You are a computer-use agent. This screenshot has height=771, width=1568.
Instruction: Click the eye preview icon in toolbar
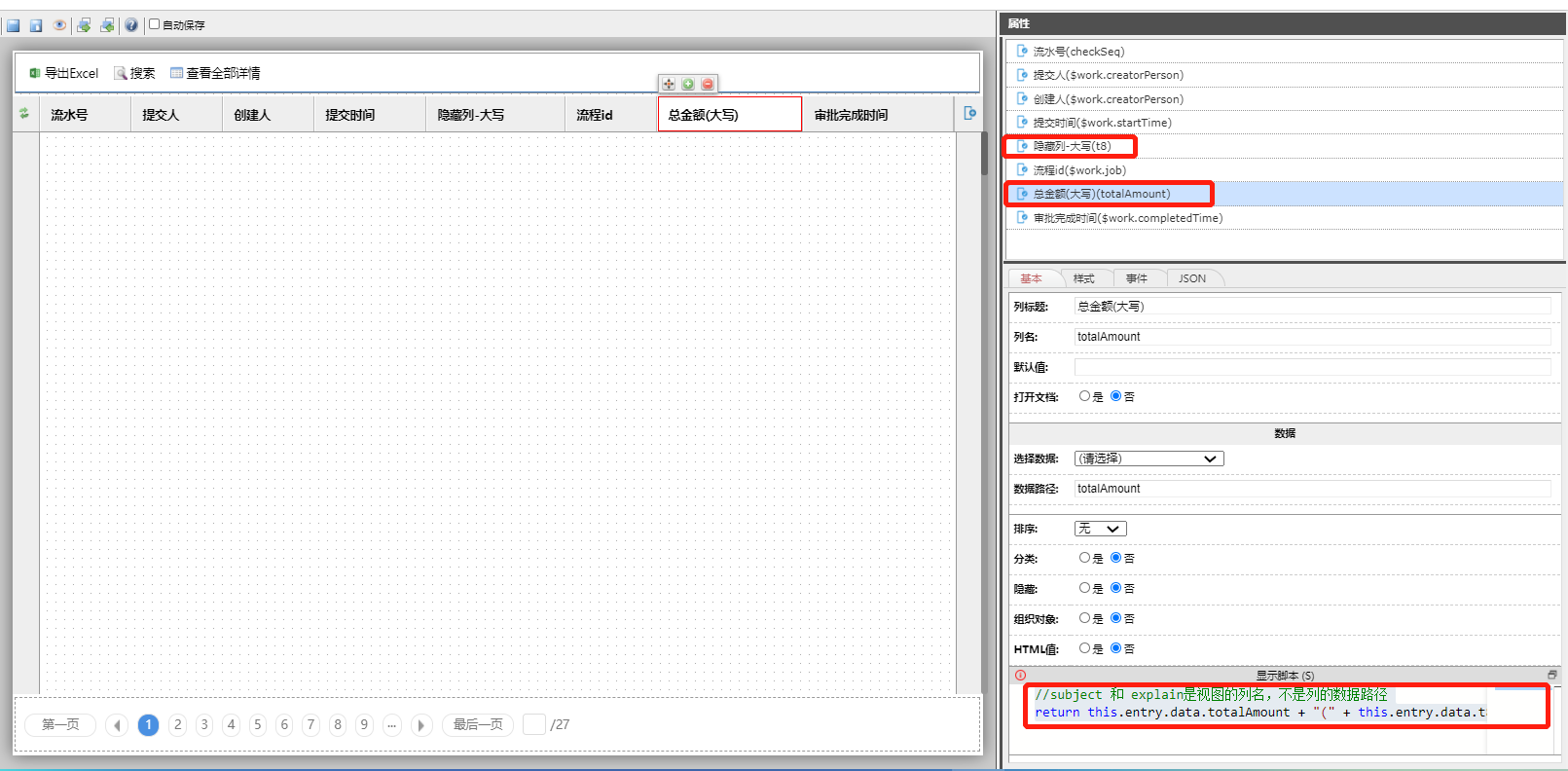point(59,25)
